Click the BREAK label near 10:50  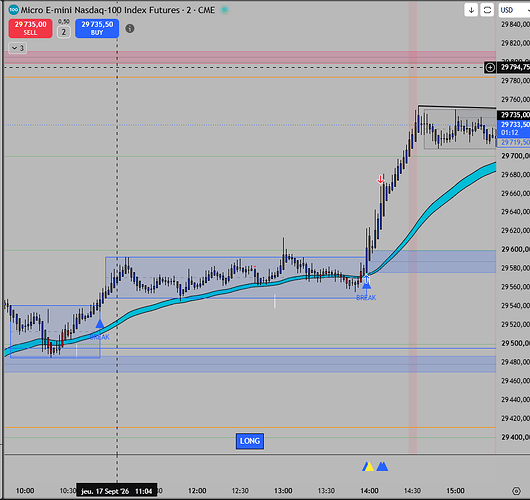click(99, 337)
